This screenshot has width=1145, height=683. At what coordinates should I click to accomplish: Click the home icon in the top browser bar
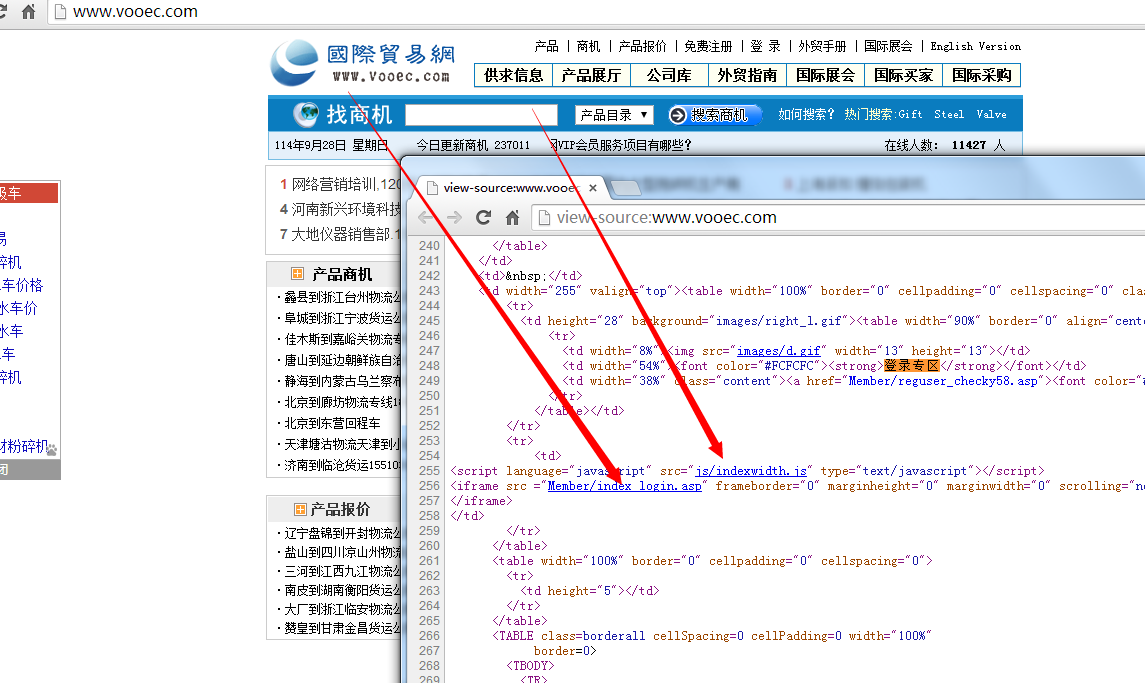(x=30, y=12)
